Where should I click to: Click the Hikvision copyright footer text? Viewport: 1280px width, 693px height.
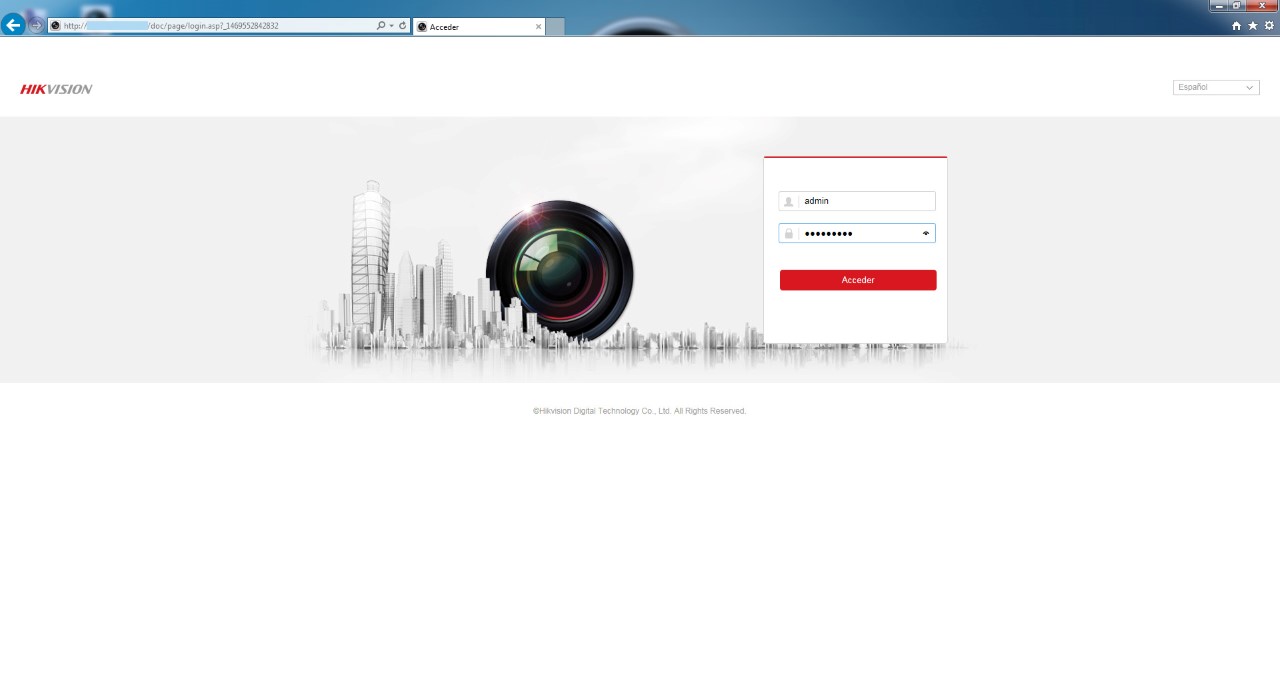point(639,411)
